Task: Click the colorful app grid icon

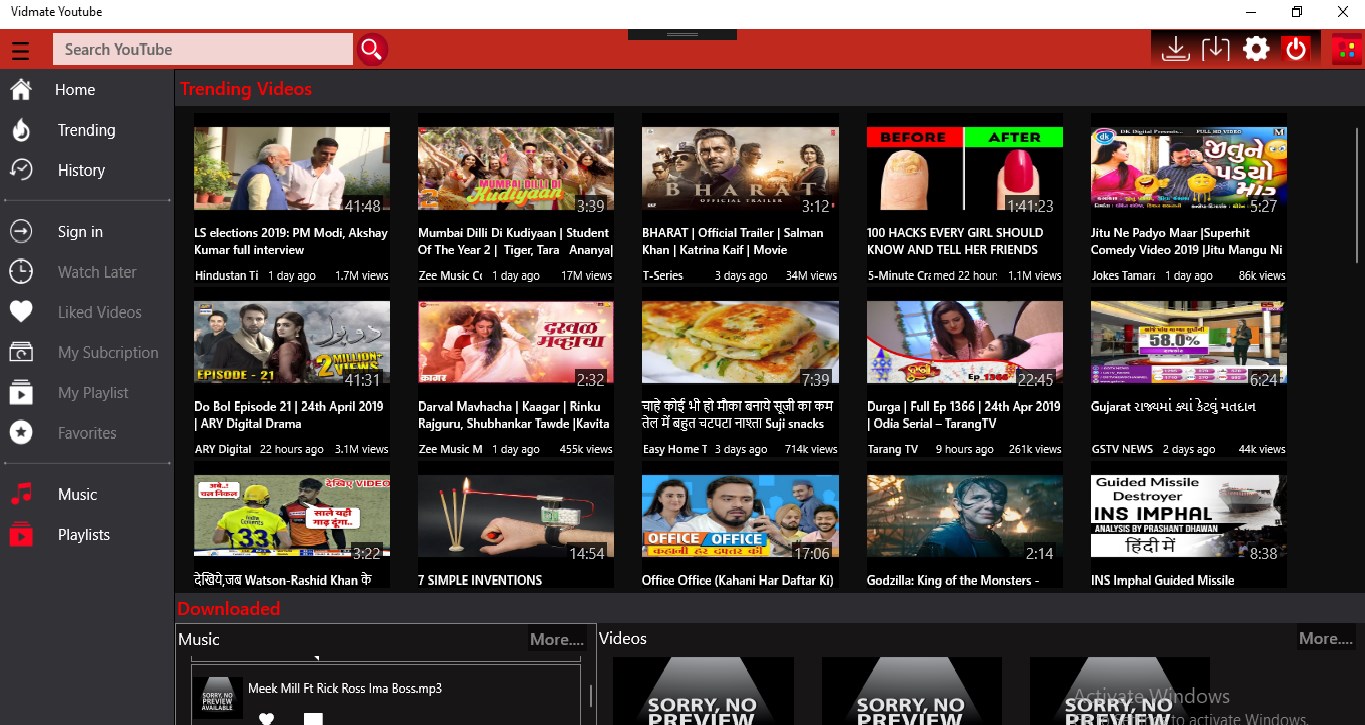Action: point(1347,49)
